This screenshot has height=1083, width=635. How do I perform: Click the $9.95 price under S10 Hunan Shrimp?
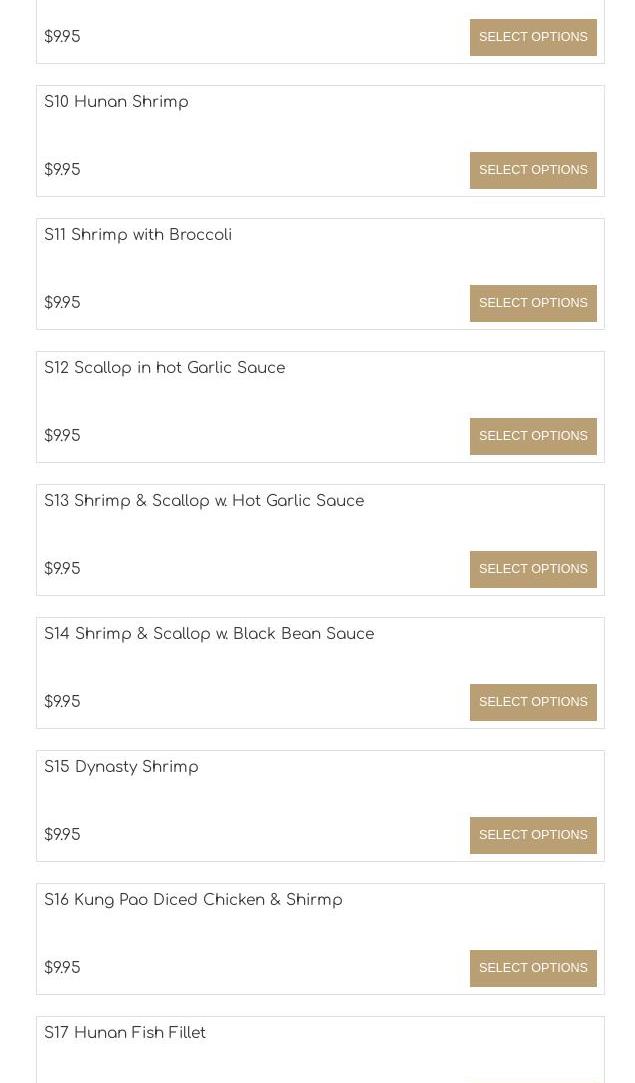click(62, 170)
